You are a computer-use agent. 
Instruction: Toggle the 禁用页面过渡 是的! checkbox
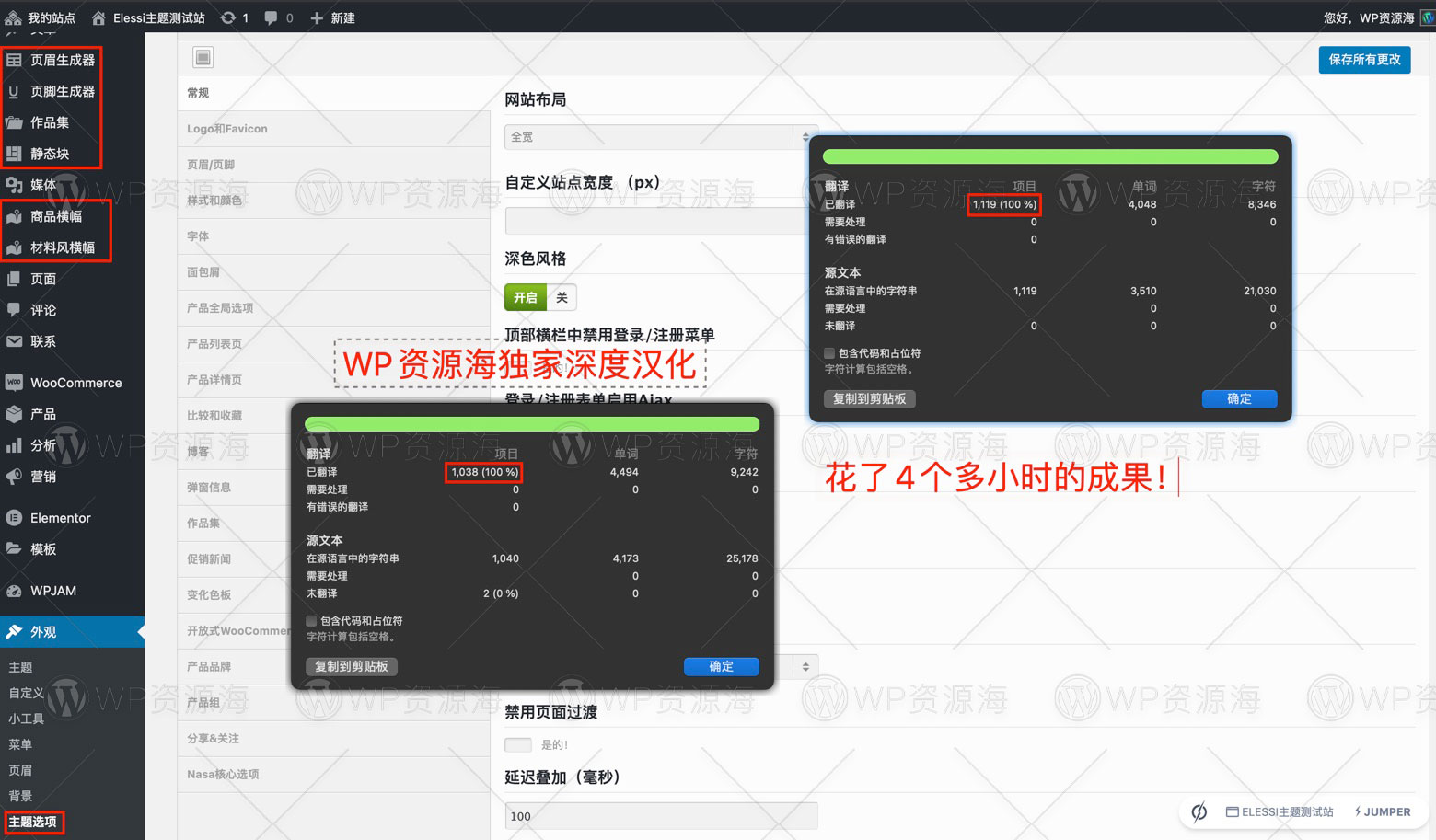click(x=518, y=744)
